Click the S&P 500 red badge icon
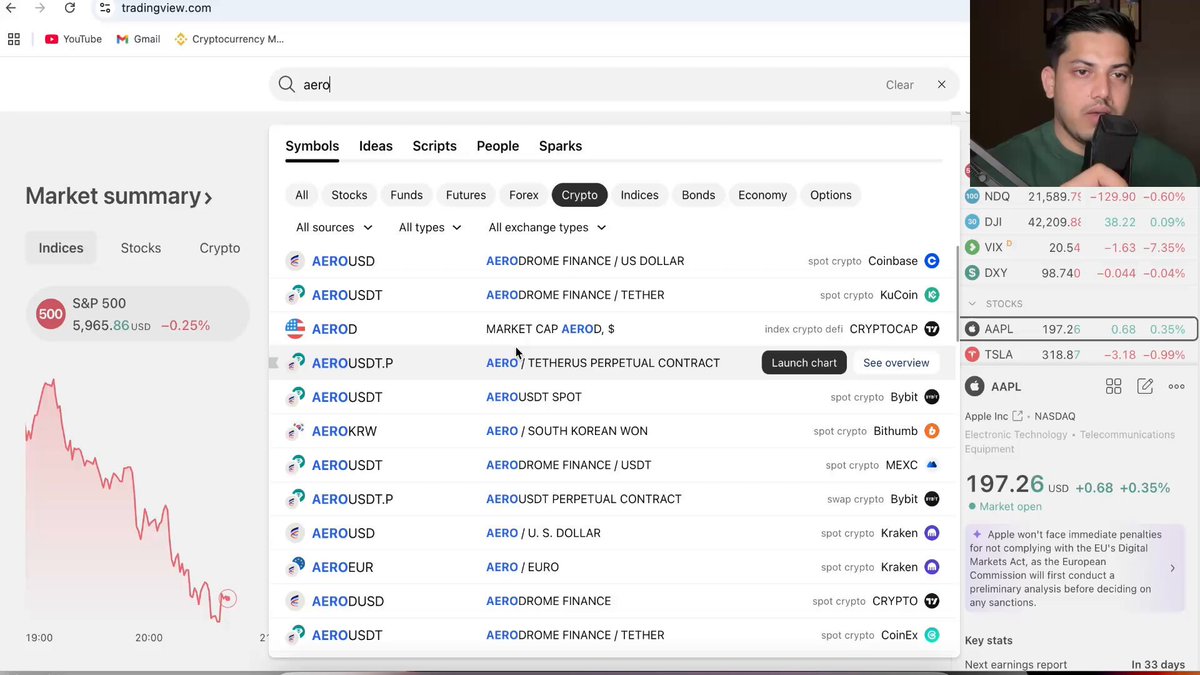 (x=50, y=314)
